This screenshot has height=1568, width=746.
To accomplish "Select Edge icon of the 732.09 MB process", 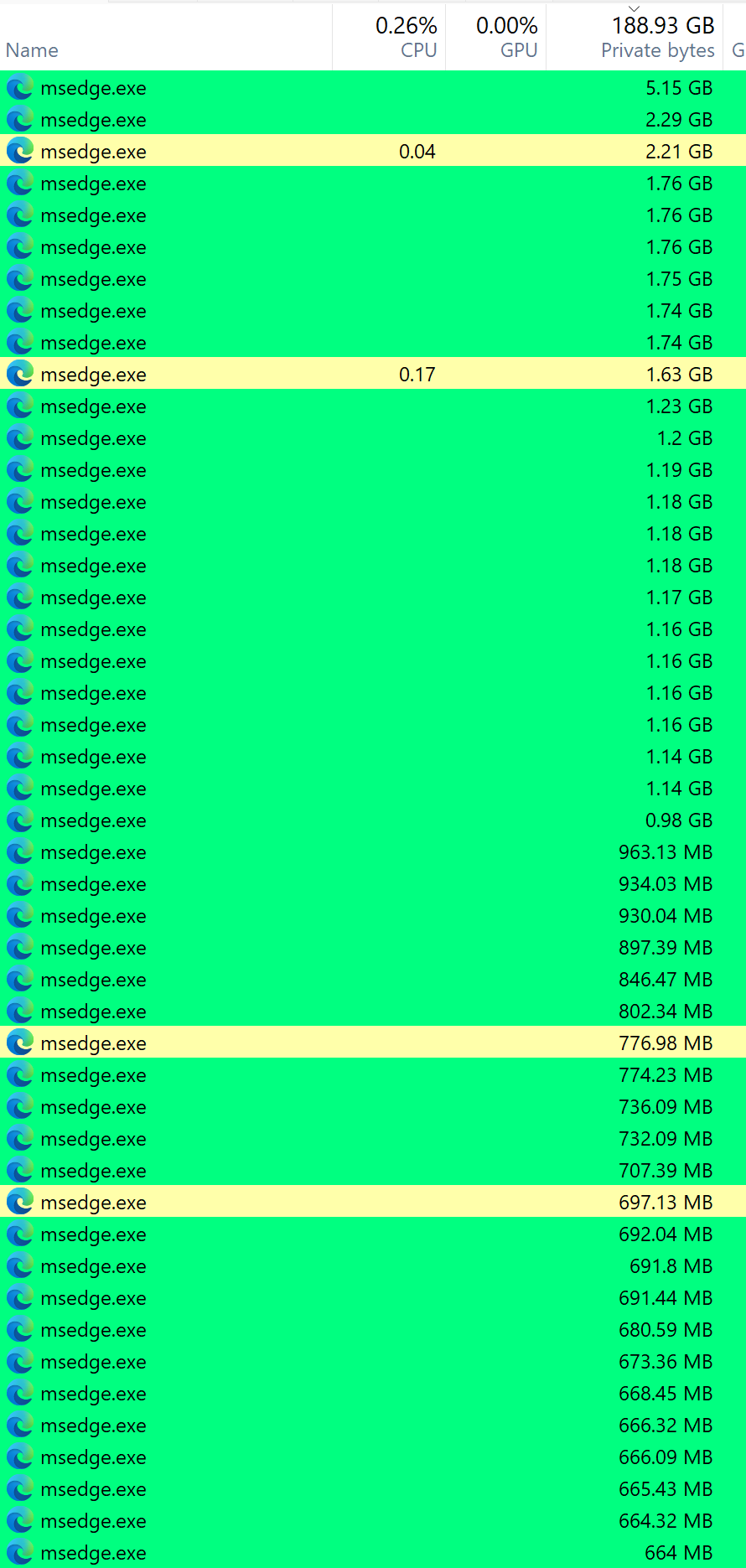I will pos(20,1139).
